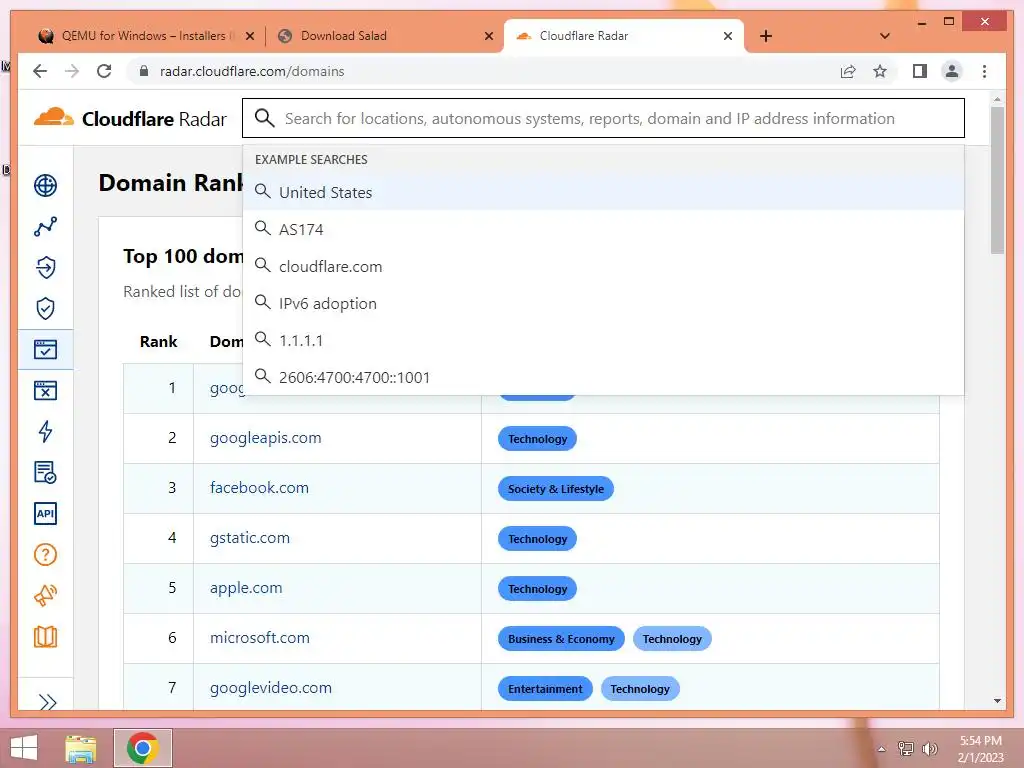Open the volume speaker tray icon
Viewport: 1024px width, 768px height.
930,749
